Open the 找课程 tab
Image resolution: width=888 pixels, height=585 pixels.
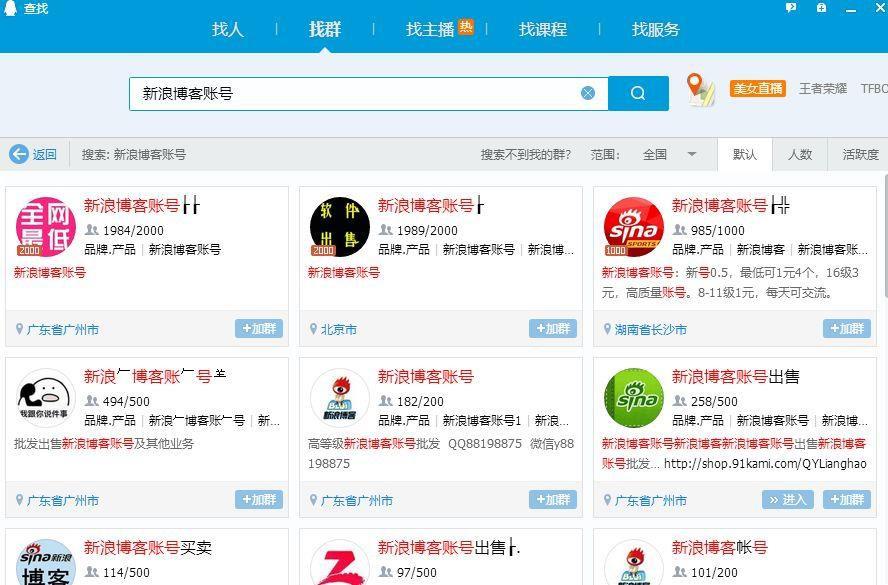pyautogui.click(x=542, y=30)
